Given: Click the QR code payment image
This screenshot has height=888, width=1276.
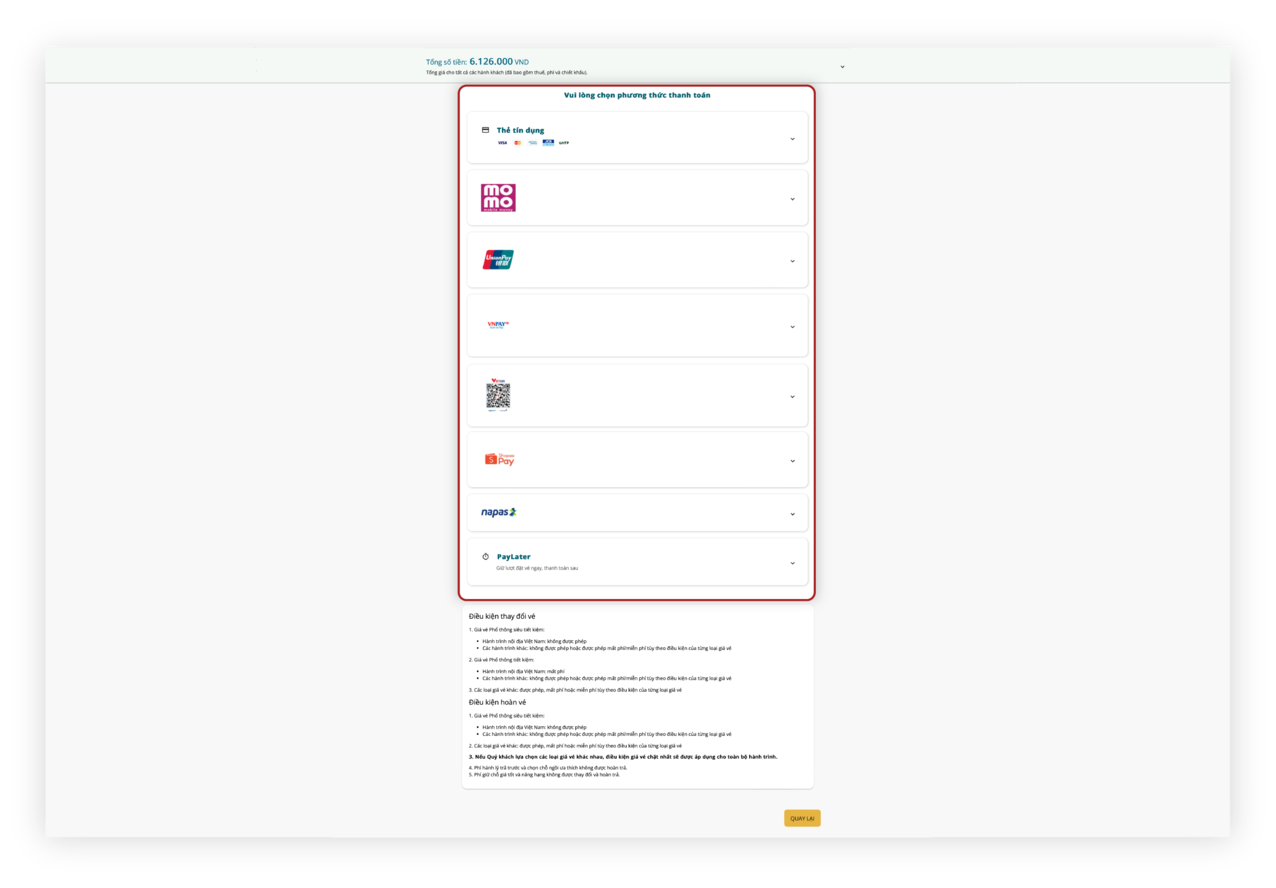Looking at the screenshot, I should (x=498, y=395).
